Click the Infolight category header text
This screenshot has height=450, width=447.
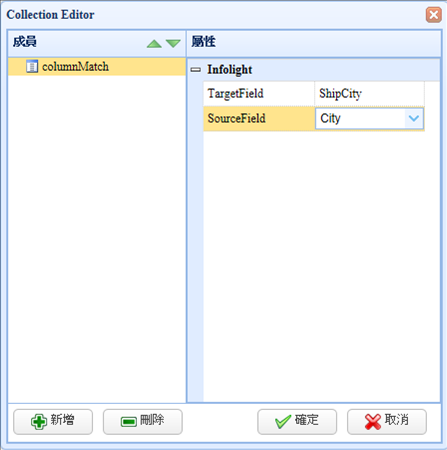(x=229, y=70)
